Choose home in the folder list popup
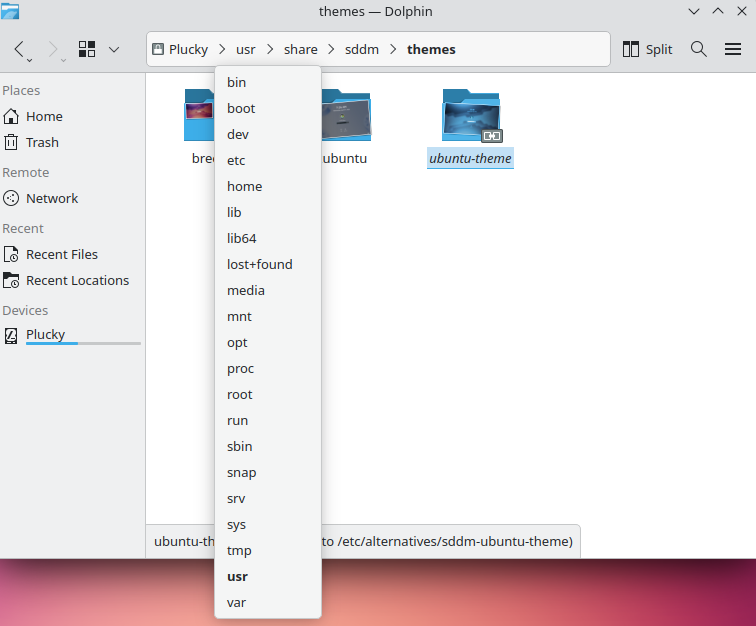Image resolution: width=756 pixels, height=626 pixels. [244, 186]
